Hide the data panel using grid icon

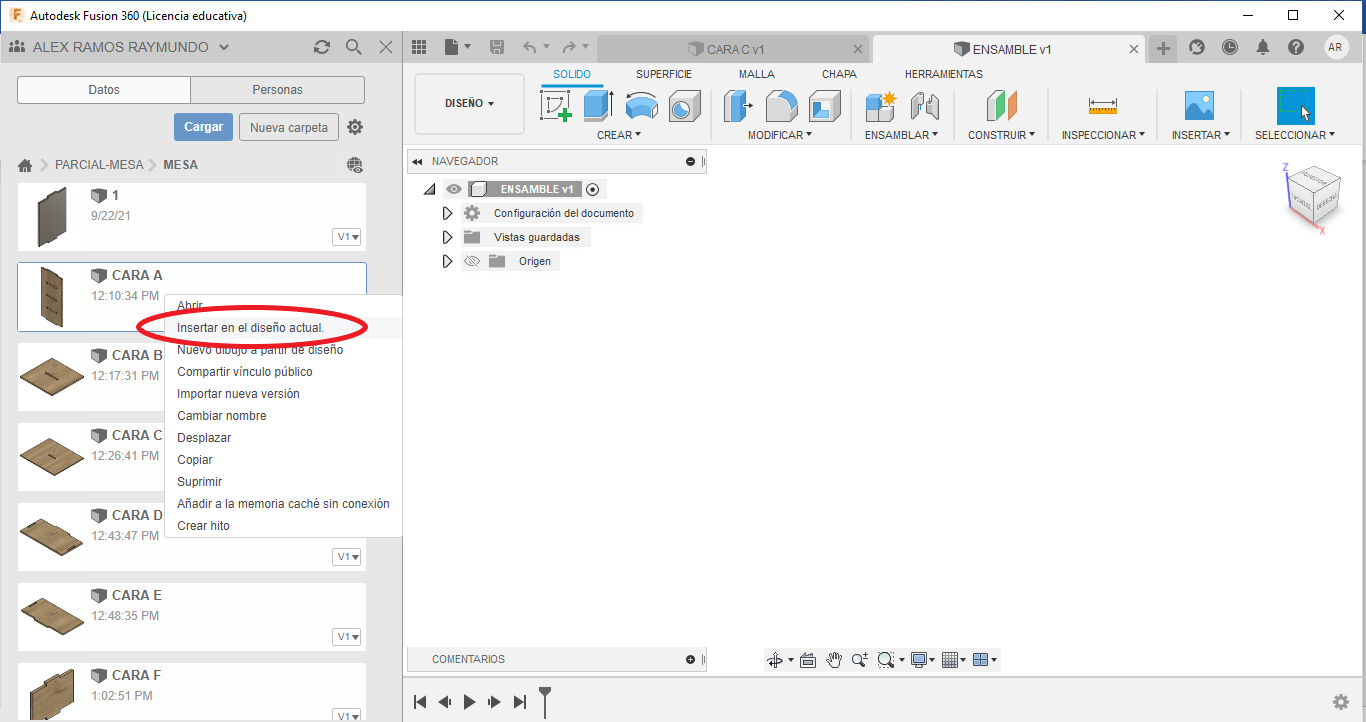pyautogui.click(x=419, y=47)
